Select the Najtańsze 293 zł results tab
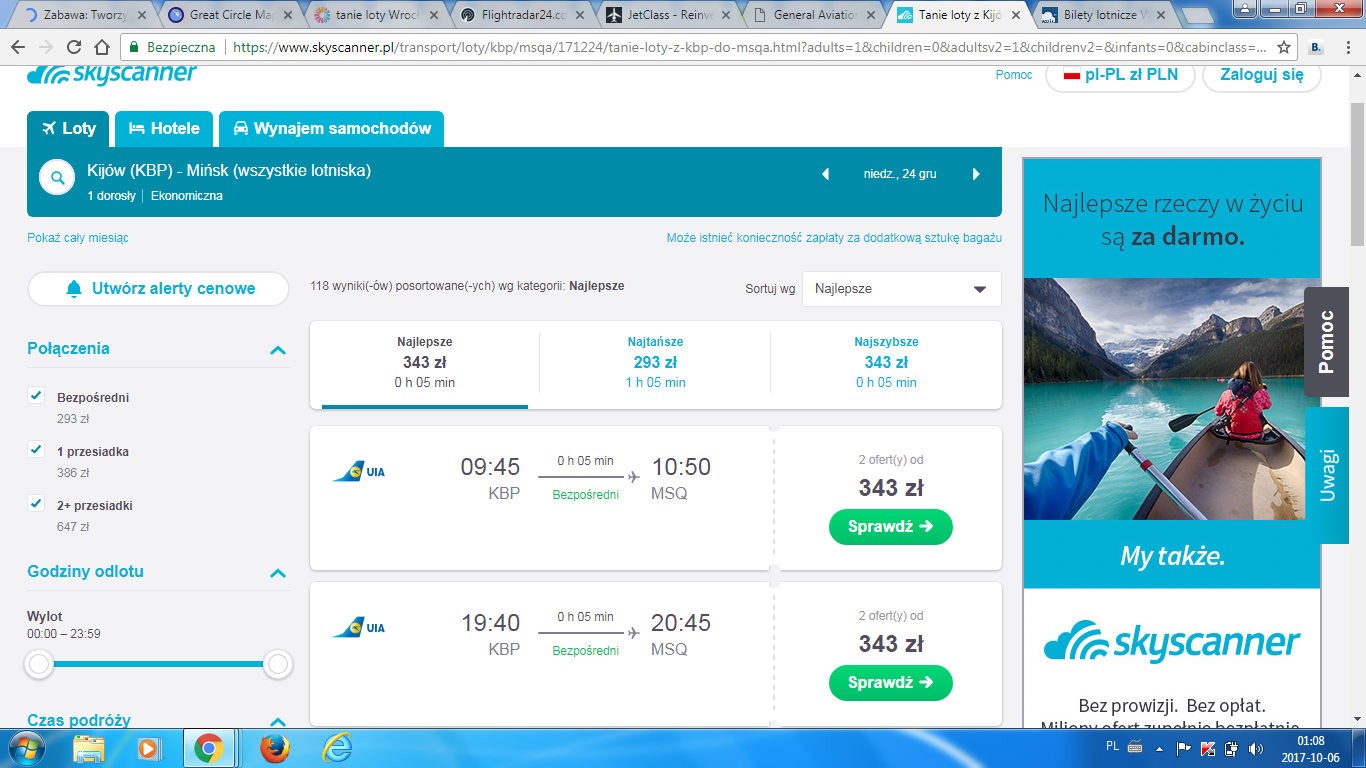1366x768 pixels. (x=655, y=362)
